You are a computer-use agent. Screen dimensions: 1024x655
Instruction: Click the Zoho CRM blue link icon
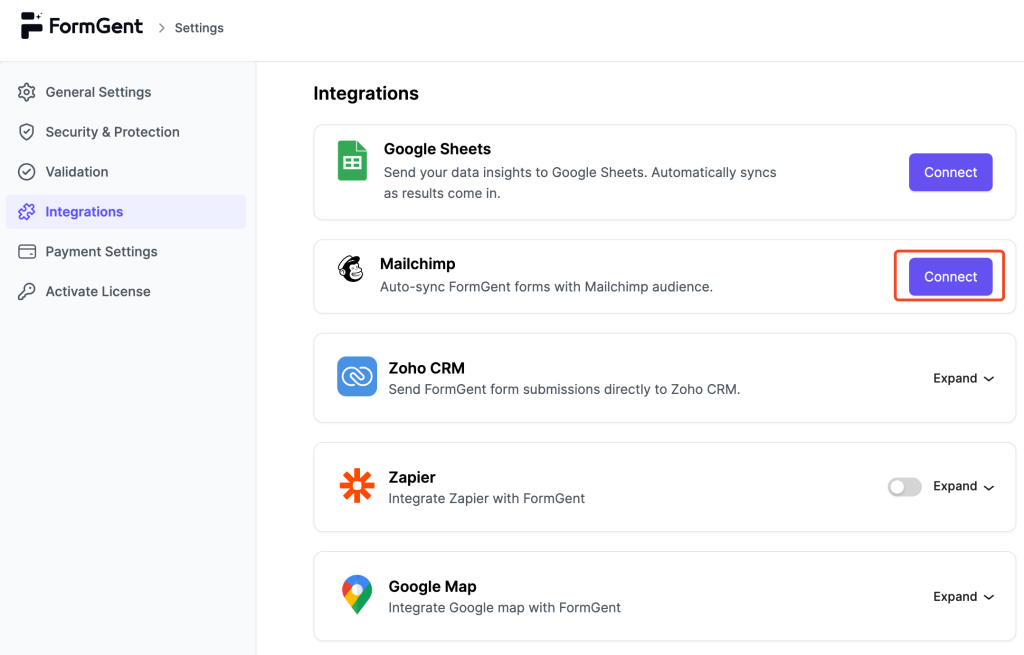(357, 376)
